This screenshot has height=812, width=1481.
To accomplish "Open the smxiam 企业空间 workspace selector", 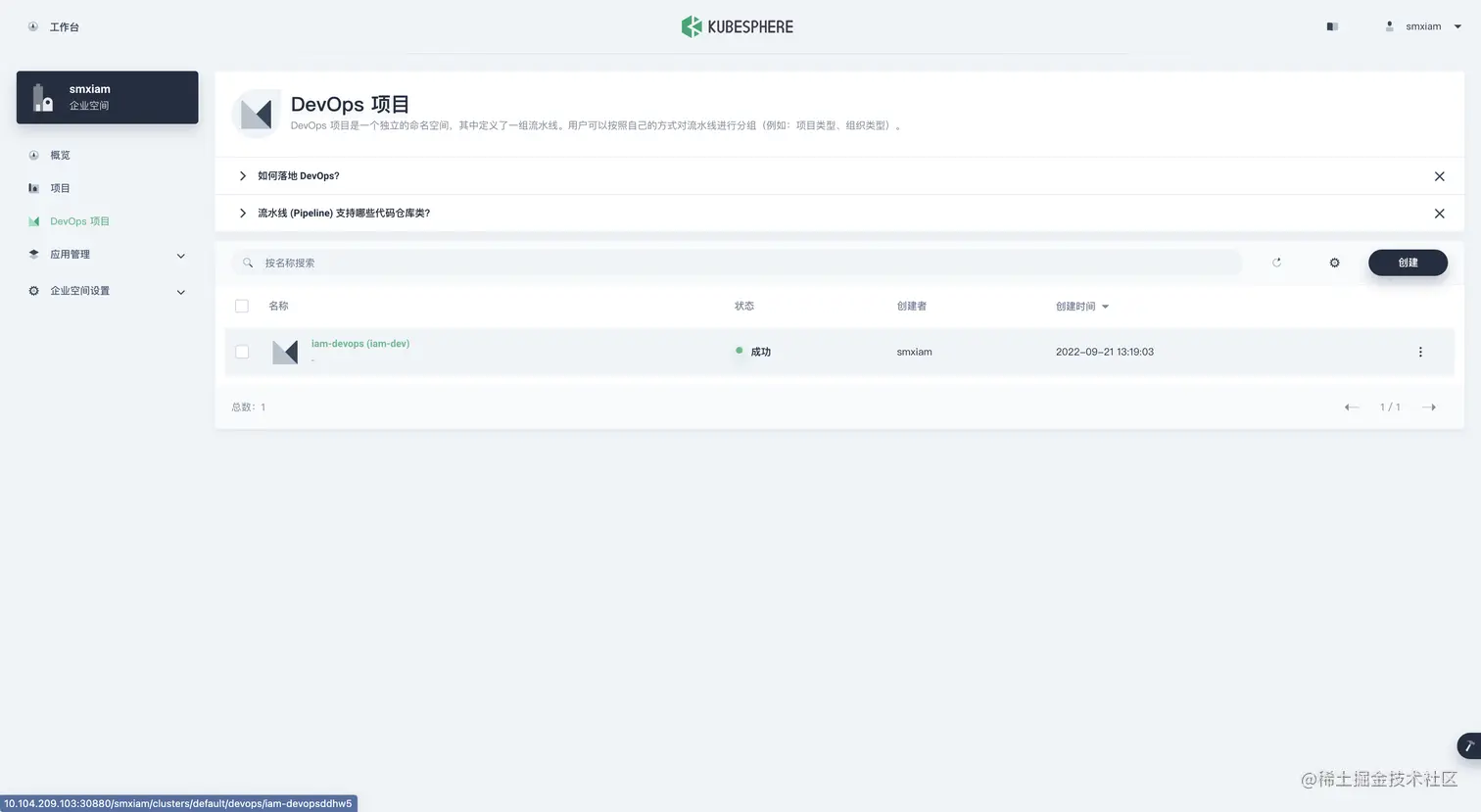I will tap(107, 97).
